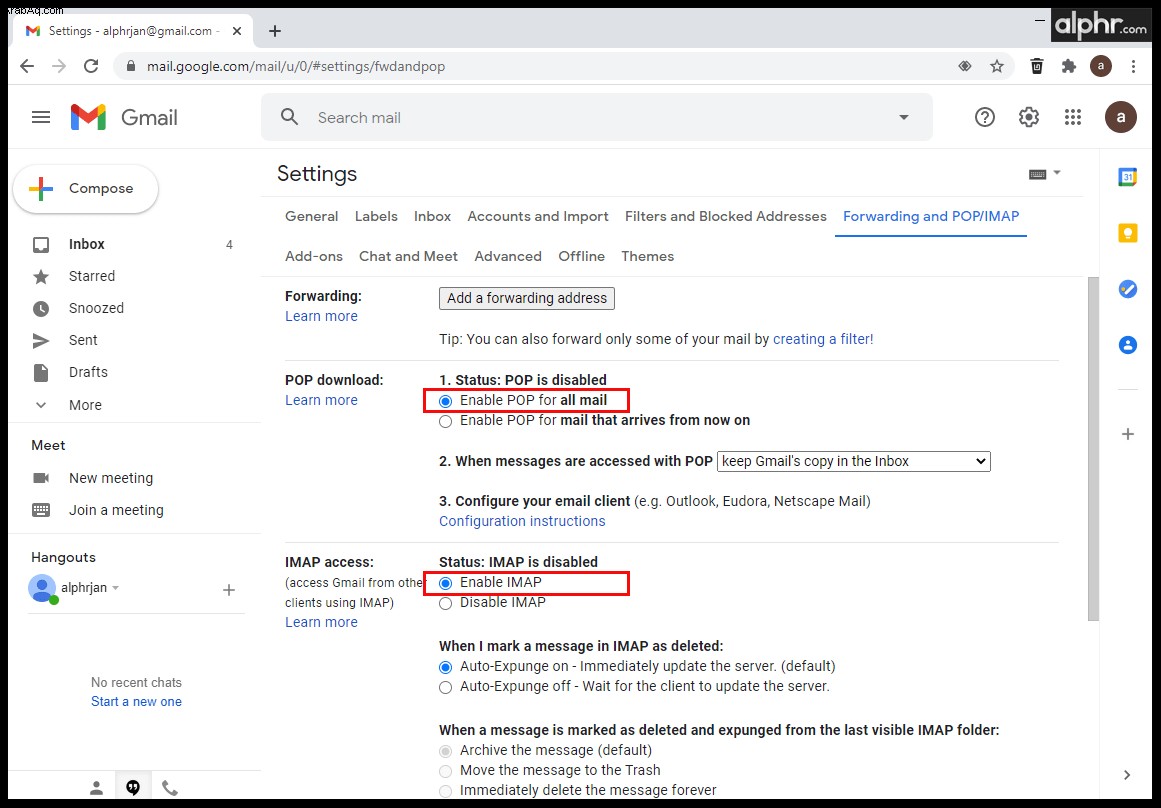1161x808 pixels.
Task: Open the settings gear icon
Action: (x=1028, y=117)
